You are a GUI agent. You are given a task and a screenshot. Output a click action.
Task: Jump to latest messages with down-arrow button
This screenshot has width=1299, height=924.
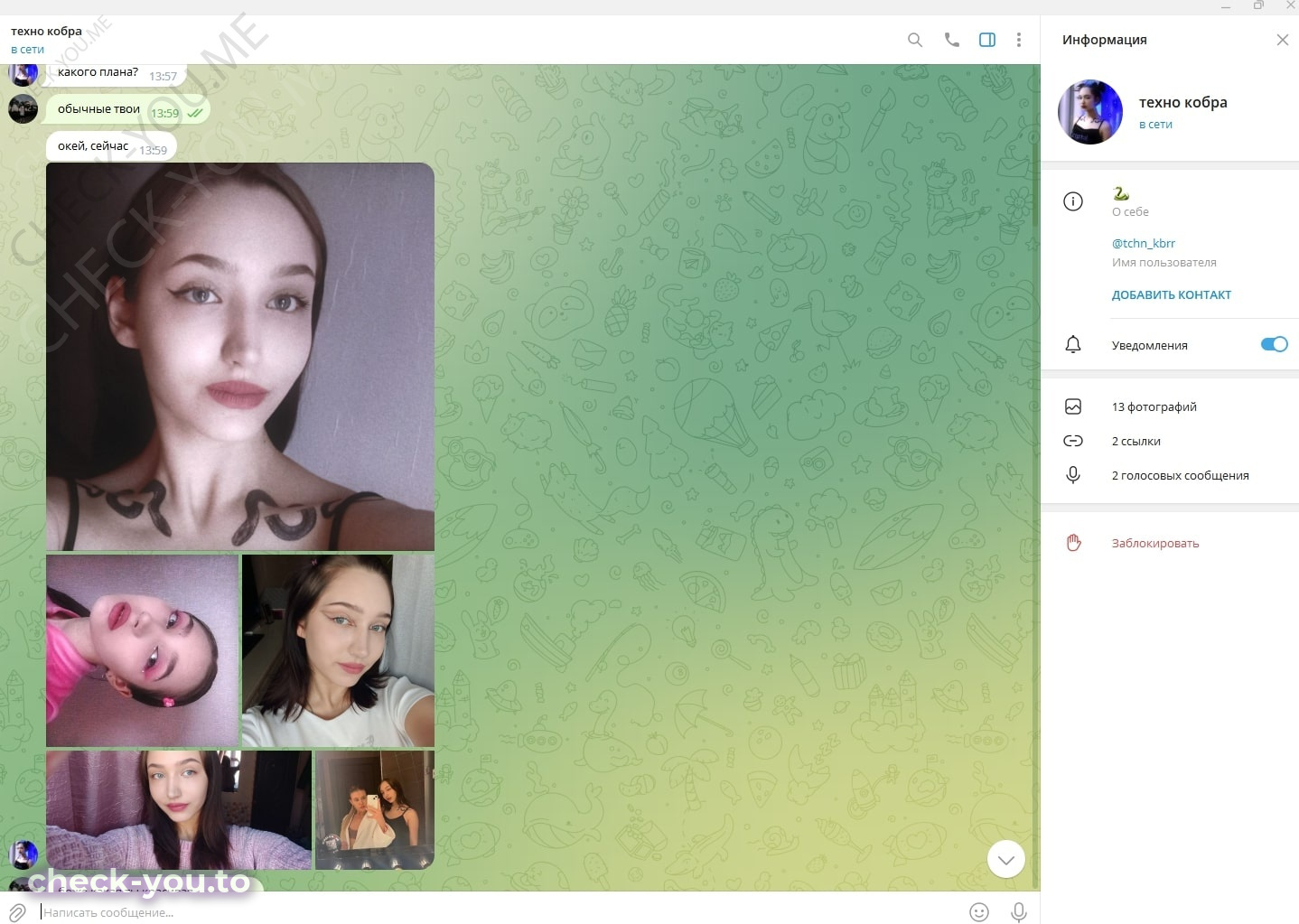click(x=1006, y=859)
